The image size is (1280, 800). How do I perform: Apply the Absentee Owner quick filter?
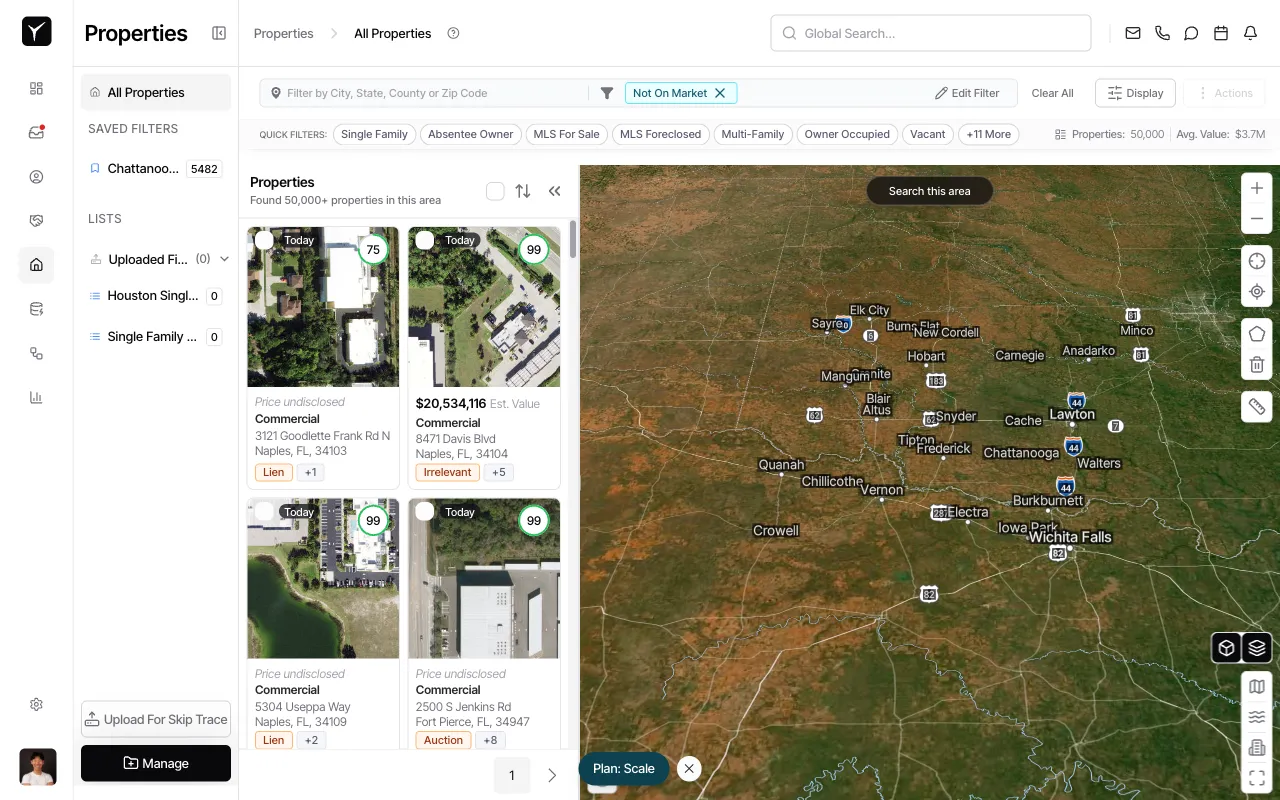470,134
